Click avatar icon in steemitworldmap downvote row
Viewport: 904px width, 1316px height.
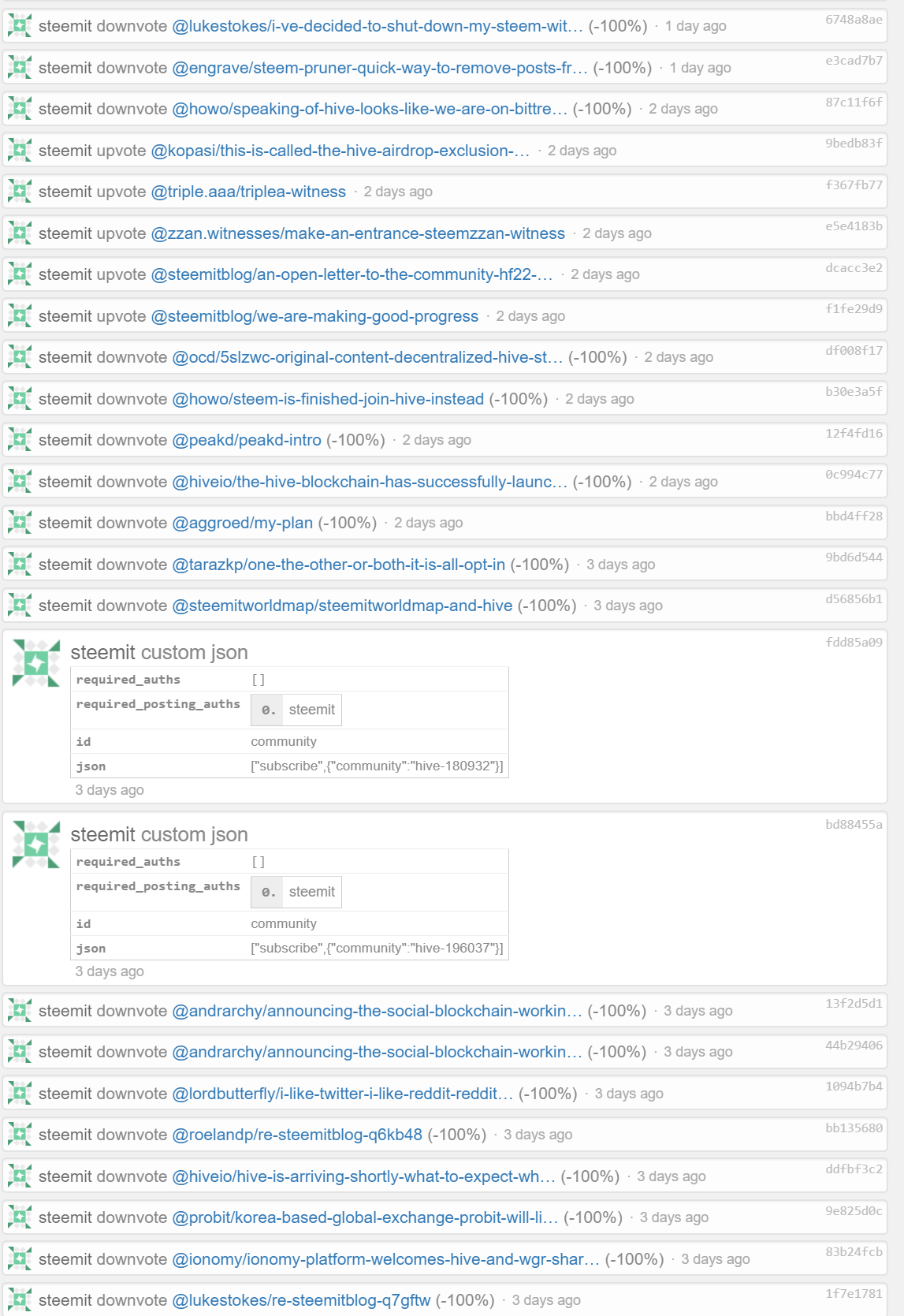tap(20, 606)
